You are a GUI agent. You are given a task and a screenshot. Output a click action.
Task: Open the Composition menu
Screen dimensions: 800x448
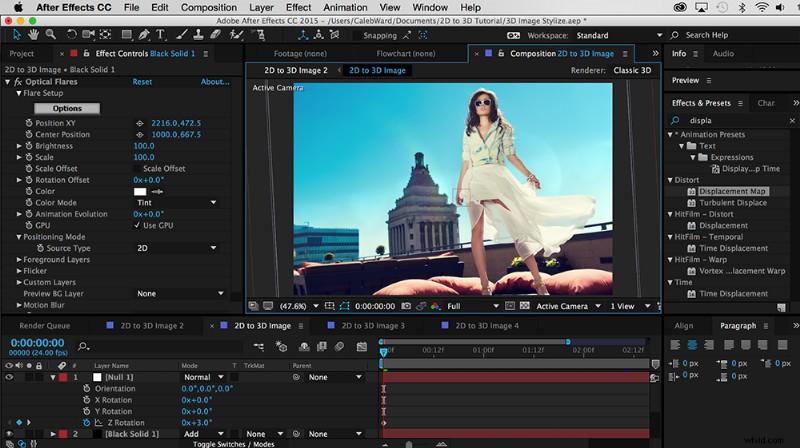pyautogui.click(x=209, y=7)
